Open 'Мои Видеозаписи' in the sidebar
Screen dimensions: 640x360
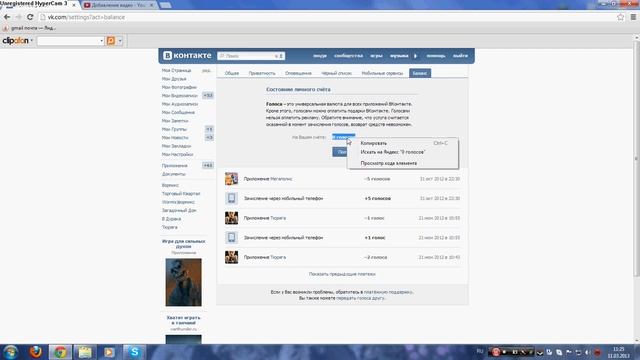point(180,96)
